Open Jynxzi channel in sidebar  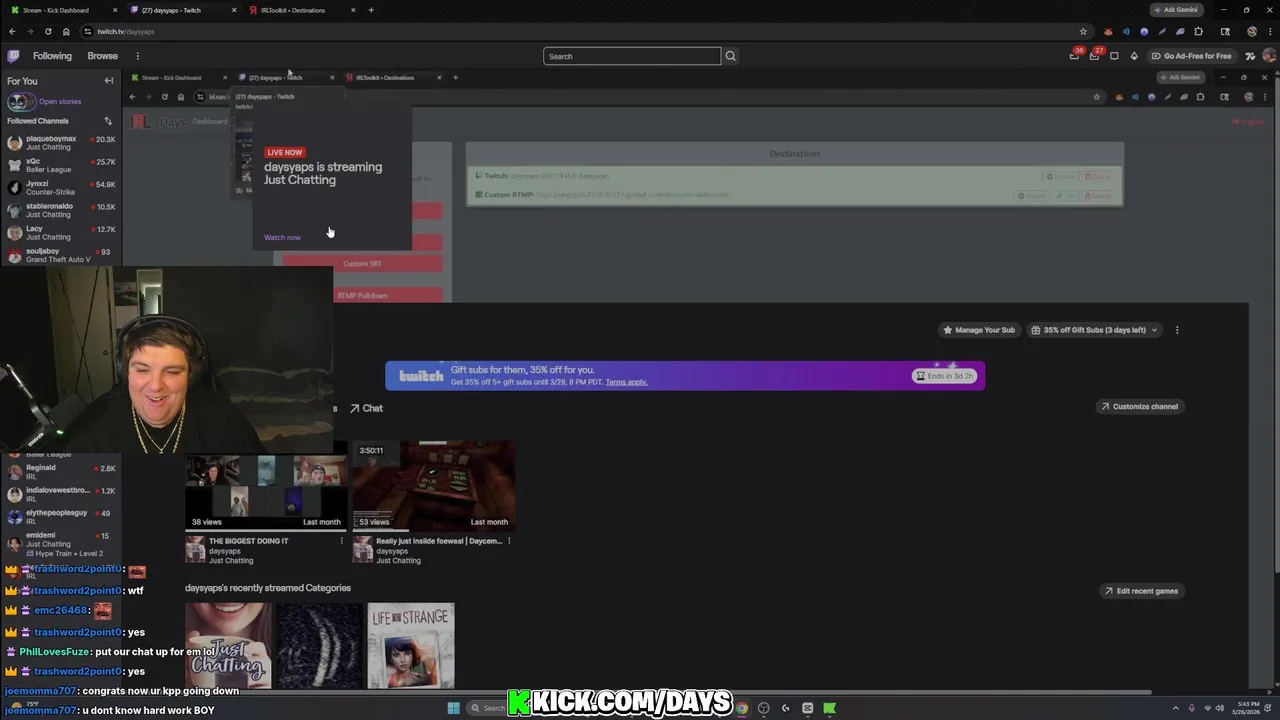coord(60,188)
